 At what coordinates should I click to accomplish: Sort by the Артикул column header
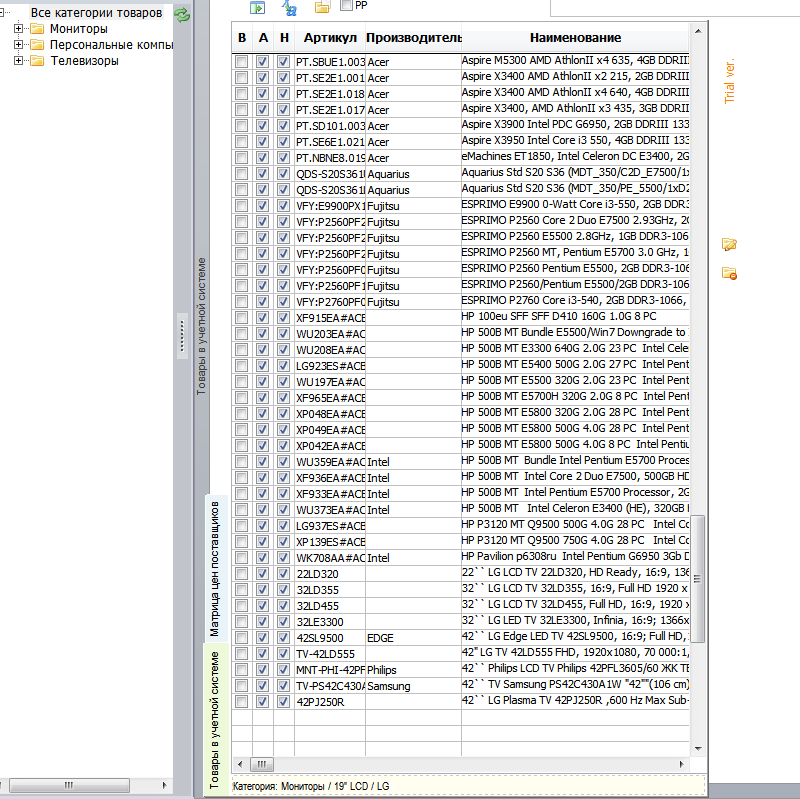(x=330, y=38)
